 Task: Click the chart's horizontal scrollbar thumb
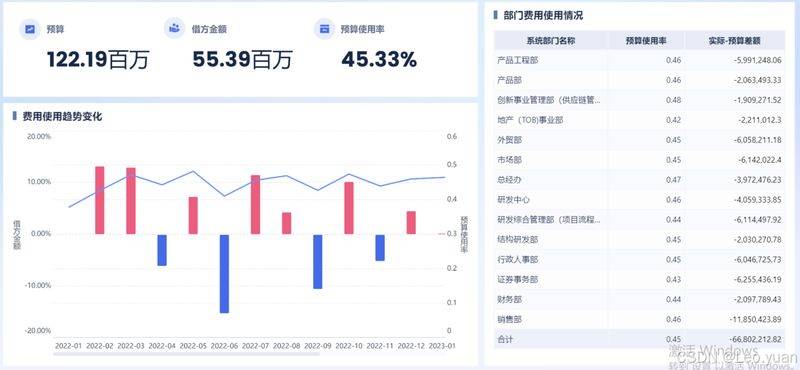[186, 354]
